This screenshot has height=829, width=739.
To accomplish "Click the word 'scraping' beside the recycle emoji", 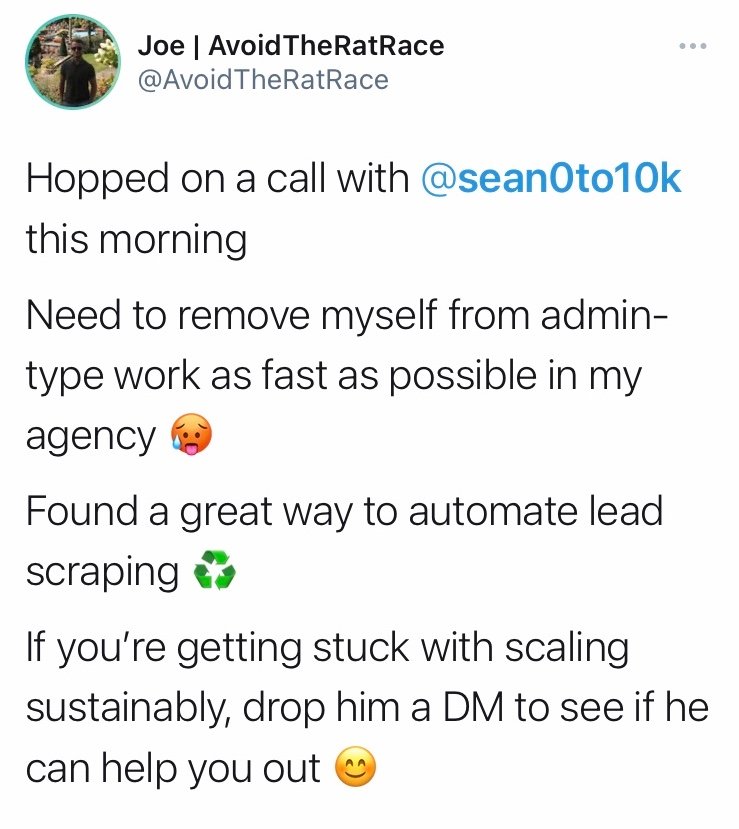I will [103, 573].
